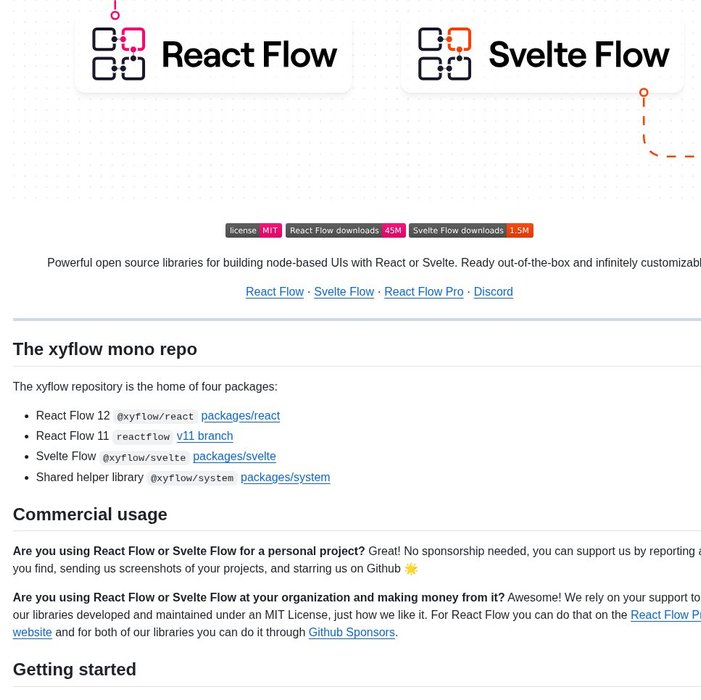This screenshot has height=700, width=701.
Task: Open the Svelte Flow link
Action: click(x=344, y=292)
